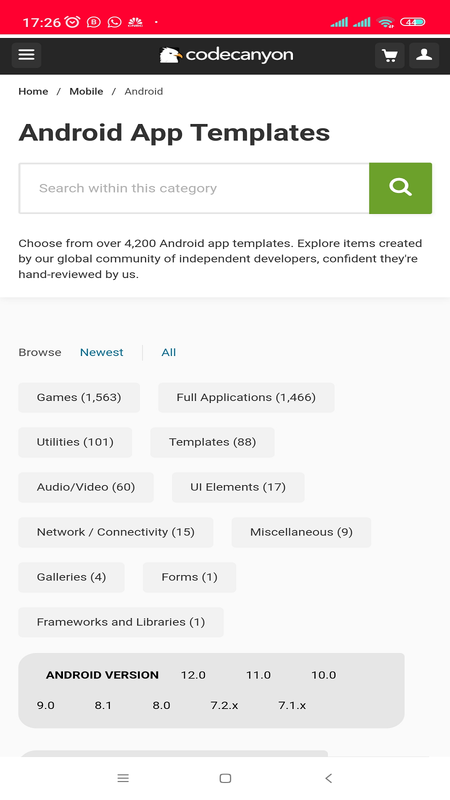
Task: Open Frameworks and Libraries (1) category
Action: 121,622
